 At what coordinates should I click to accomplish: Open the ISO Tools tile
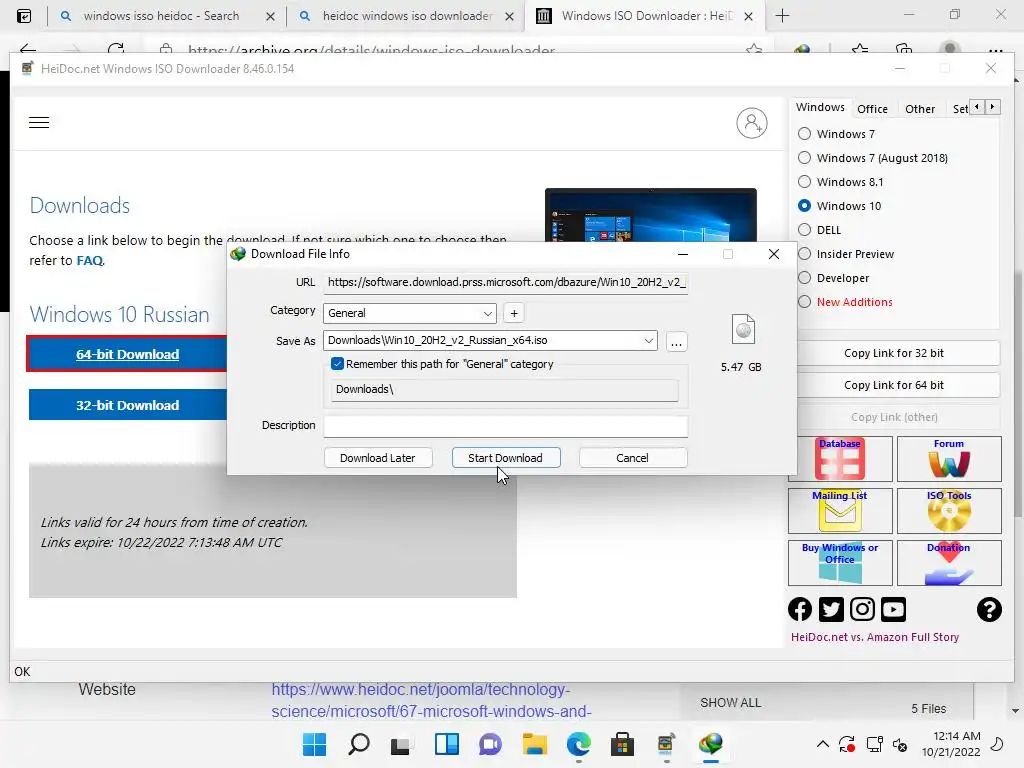949,511
